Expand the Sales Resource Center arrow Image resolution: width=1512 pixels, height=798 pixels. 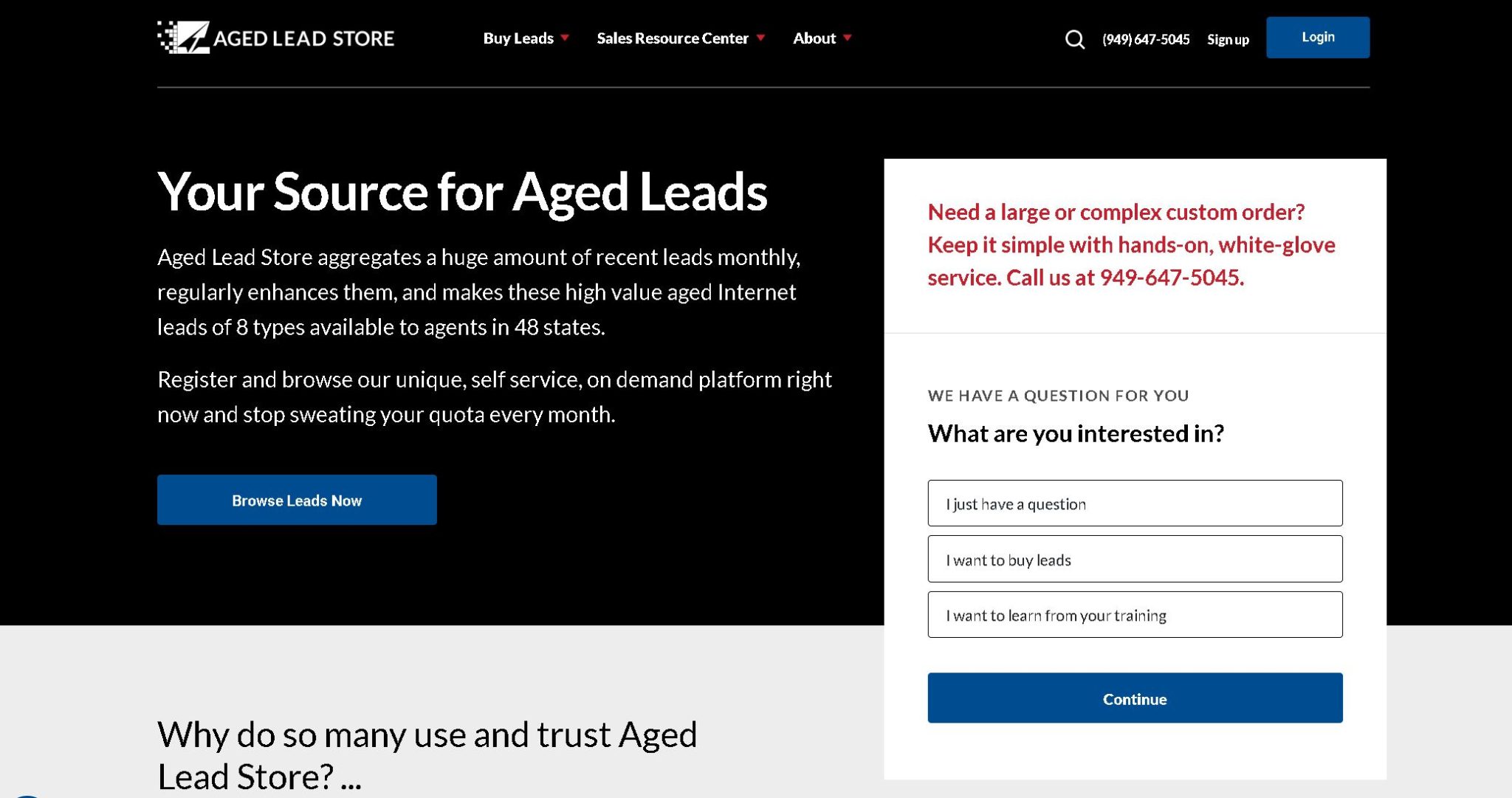(760, 38)
